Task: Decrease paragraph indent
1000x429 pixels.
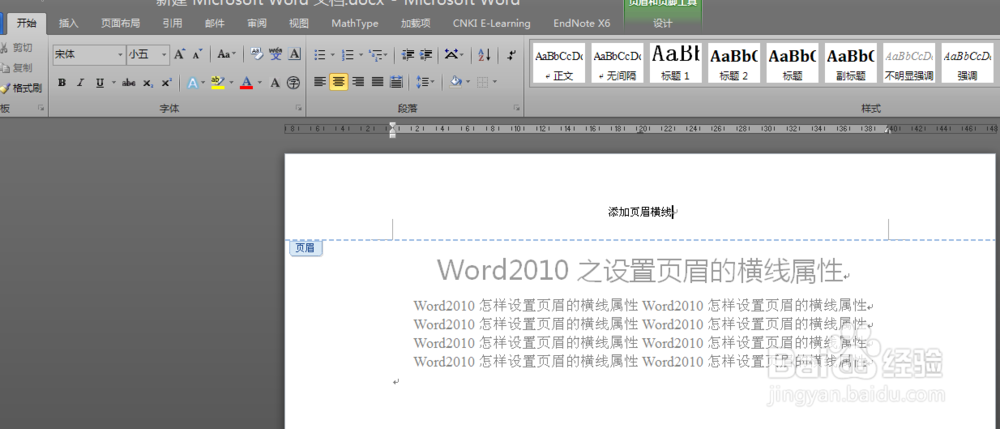Action: click(x=408, y=55)
